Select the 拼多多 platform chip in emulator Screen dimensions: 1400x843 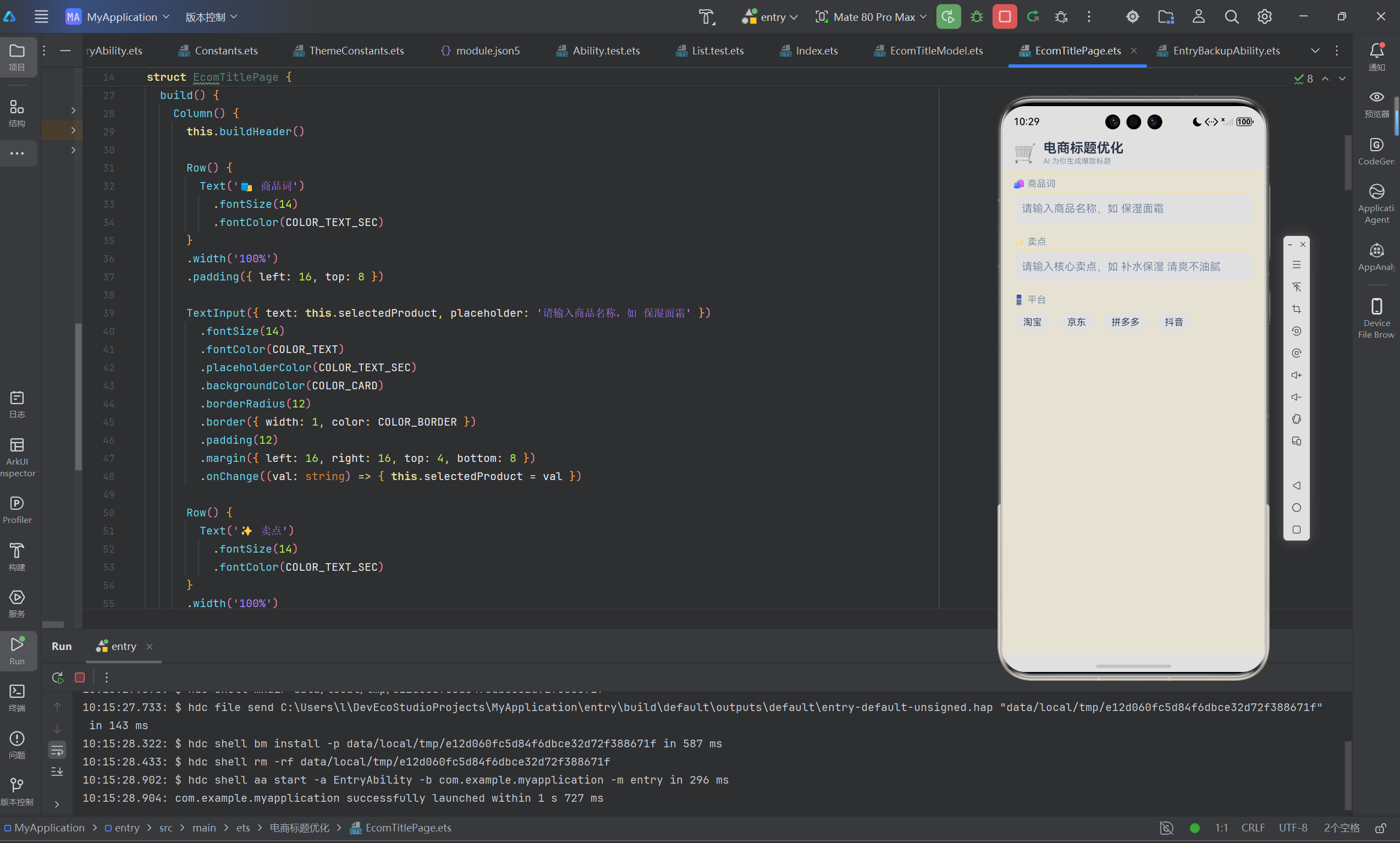[x=1125, y=322]
